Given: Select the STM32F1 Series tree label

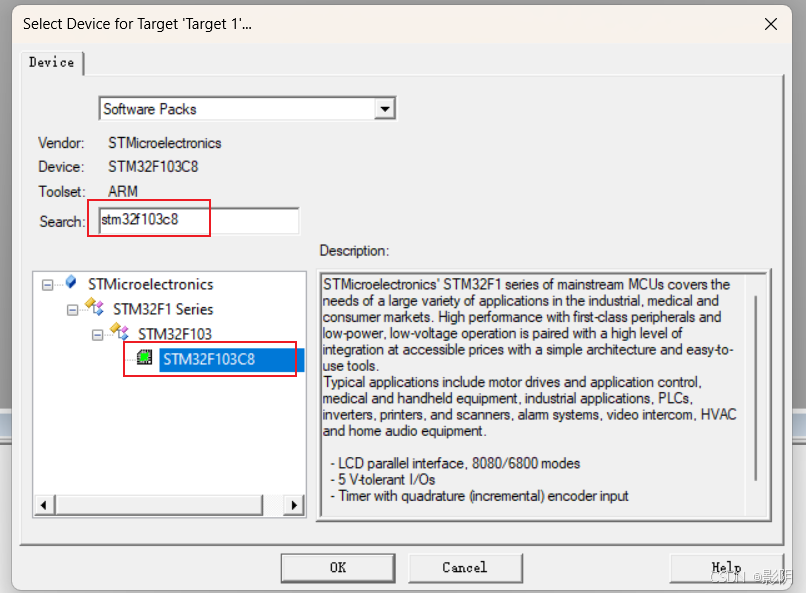Looking at the screenshot, I should (163, 309).
